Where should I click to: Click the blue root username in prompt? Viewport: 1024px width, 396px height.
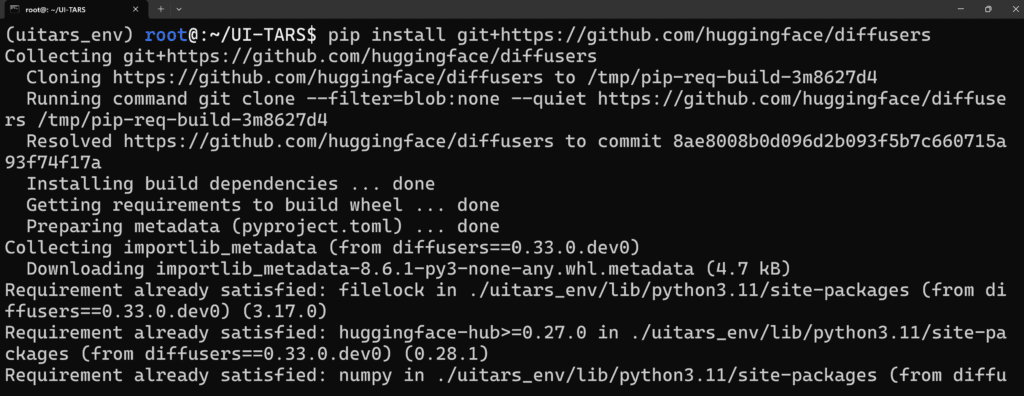167,35
